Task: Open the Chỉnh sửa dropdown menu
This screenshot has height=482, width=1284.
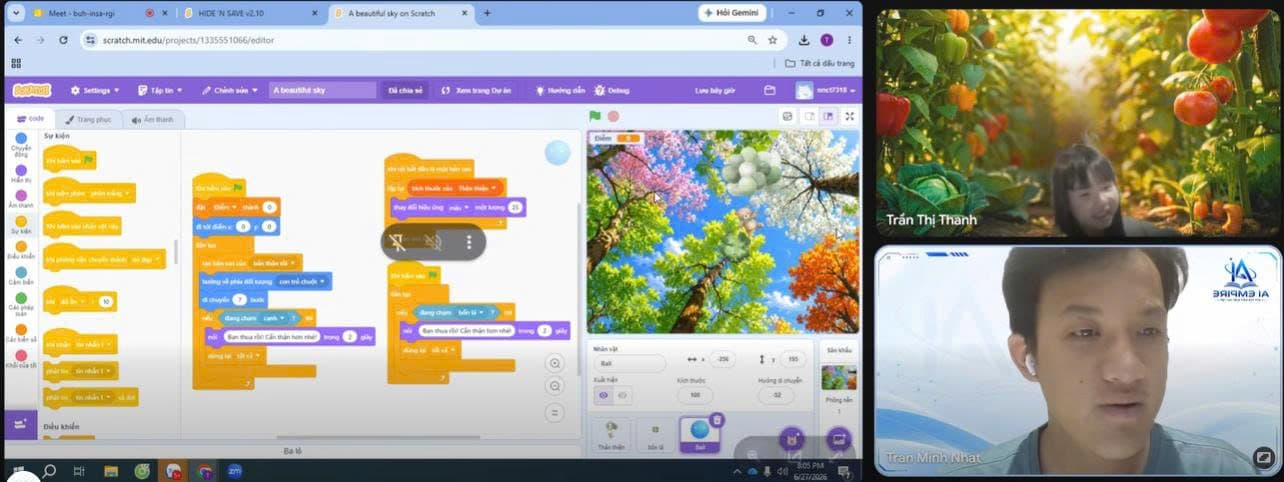Action: [230, 90]
